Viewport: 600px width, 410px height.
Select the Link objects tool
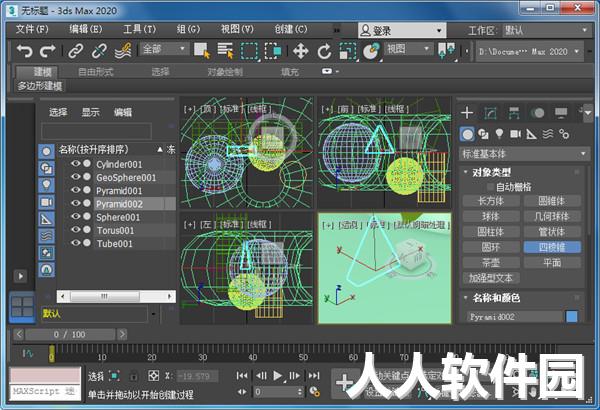click(x=75, y=51)
